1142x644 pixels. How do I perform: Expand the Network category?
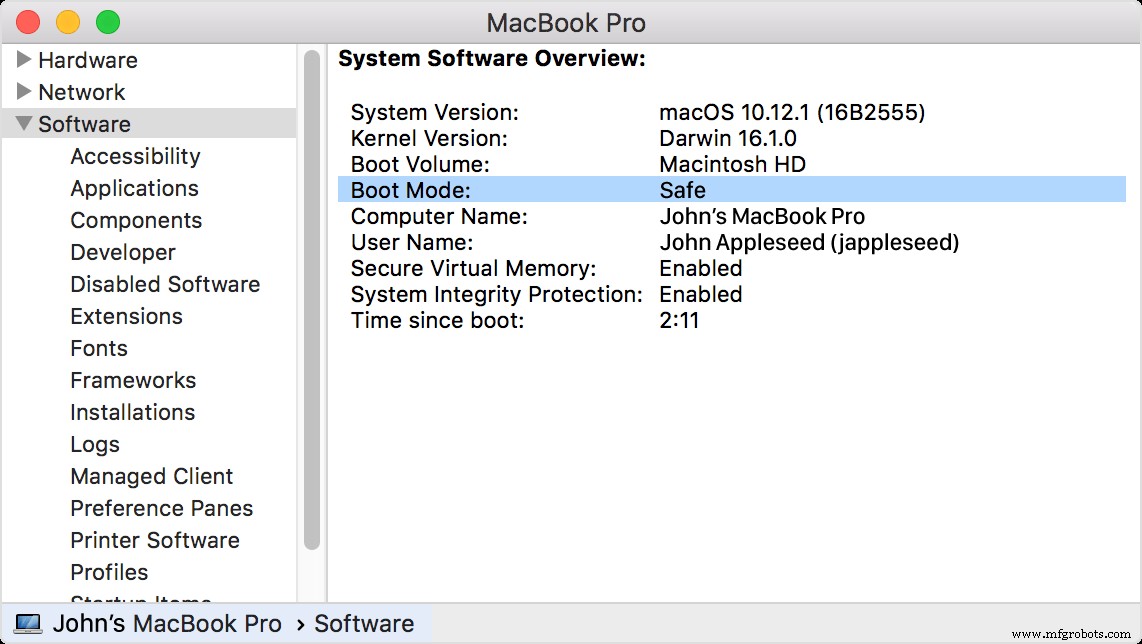(x=25, y=92)
